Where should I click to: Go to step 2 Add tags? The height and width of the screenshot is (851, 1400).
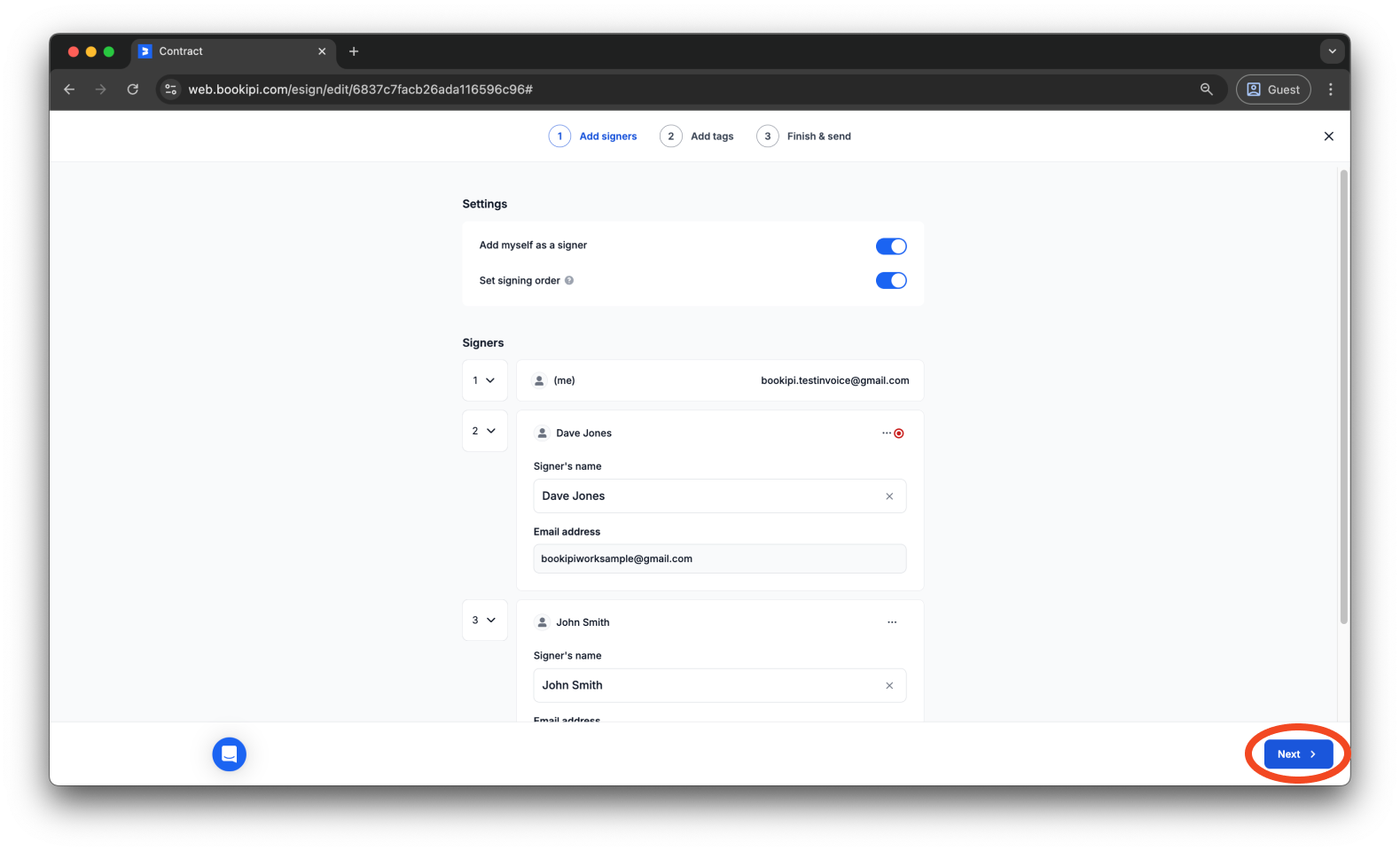[x=697, y=137]
